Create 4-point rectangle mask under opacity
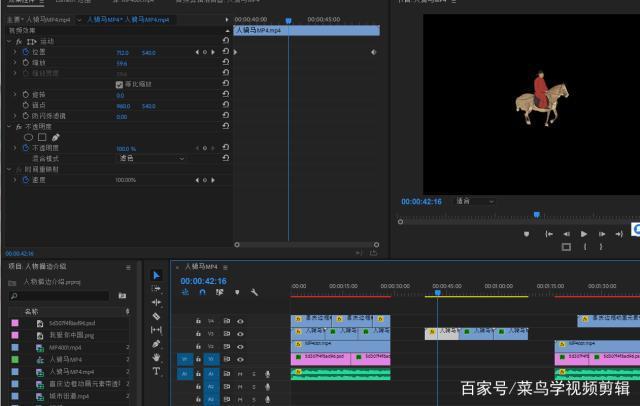Screen dimensions: 640x406 tap(42, 137)
